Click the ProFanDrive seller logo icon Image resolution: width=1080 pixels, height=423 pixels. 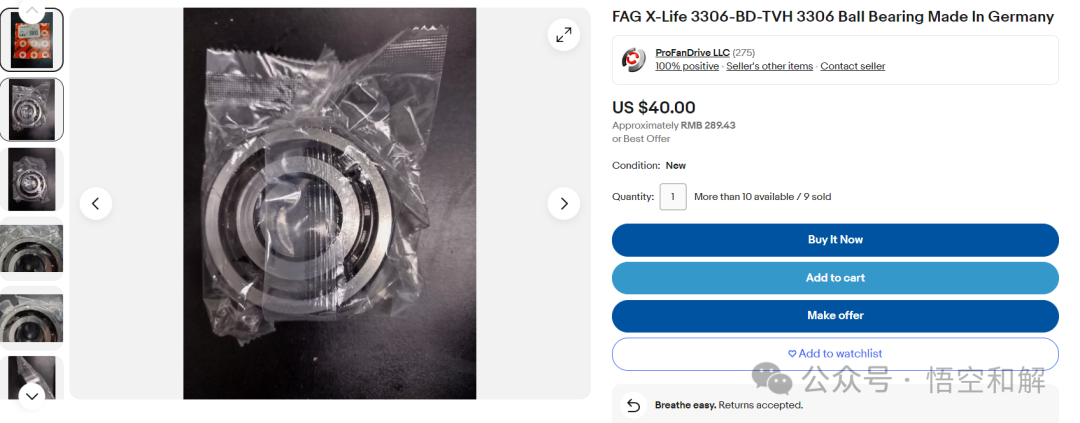[633, 60]
